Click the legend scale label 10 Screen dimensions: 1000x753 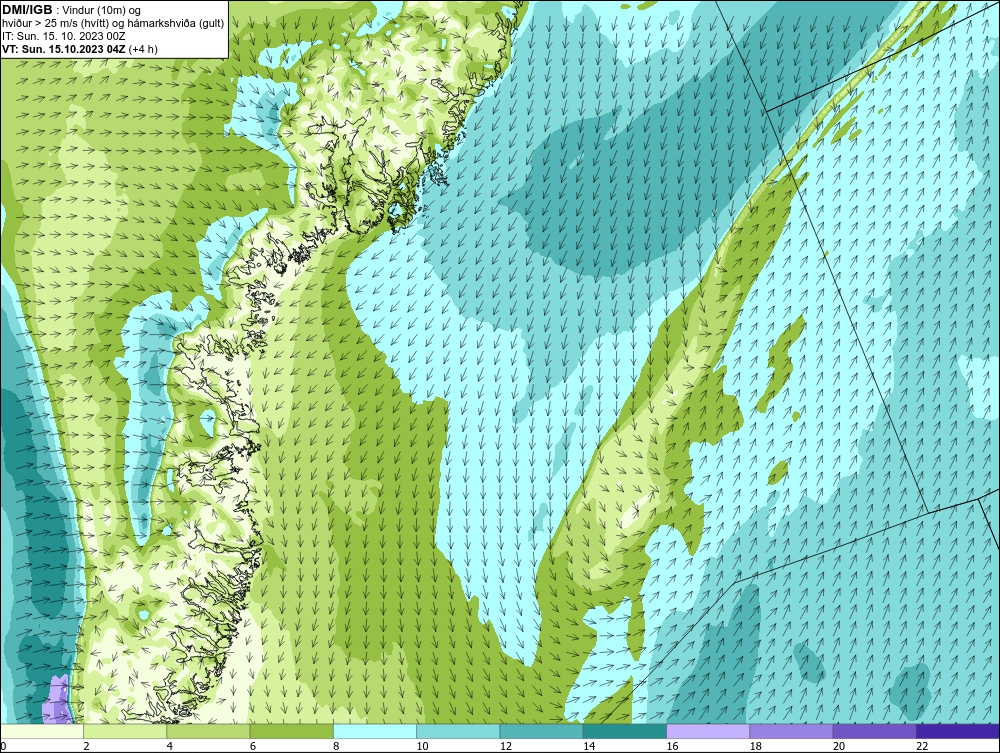(x=423, y=747)
